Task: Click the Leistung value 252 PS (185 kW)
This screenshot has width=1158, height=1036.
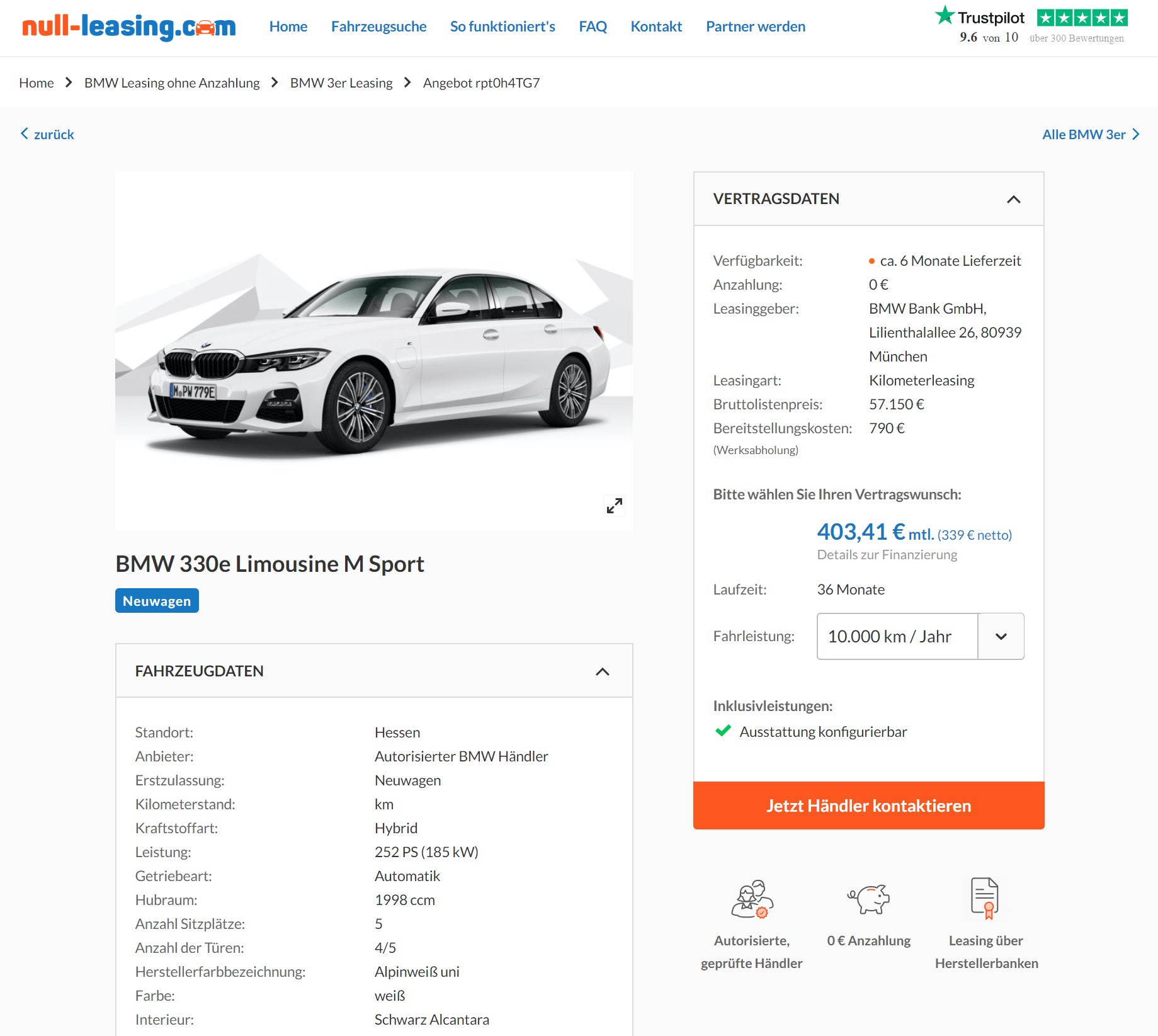Action: pos(426,852)
